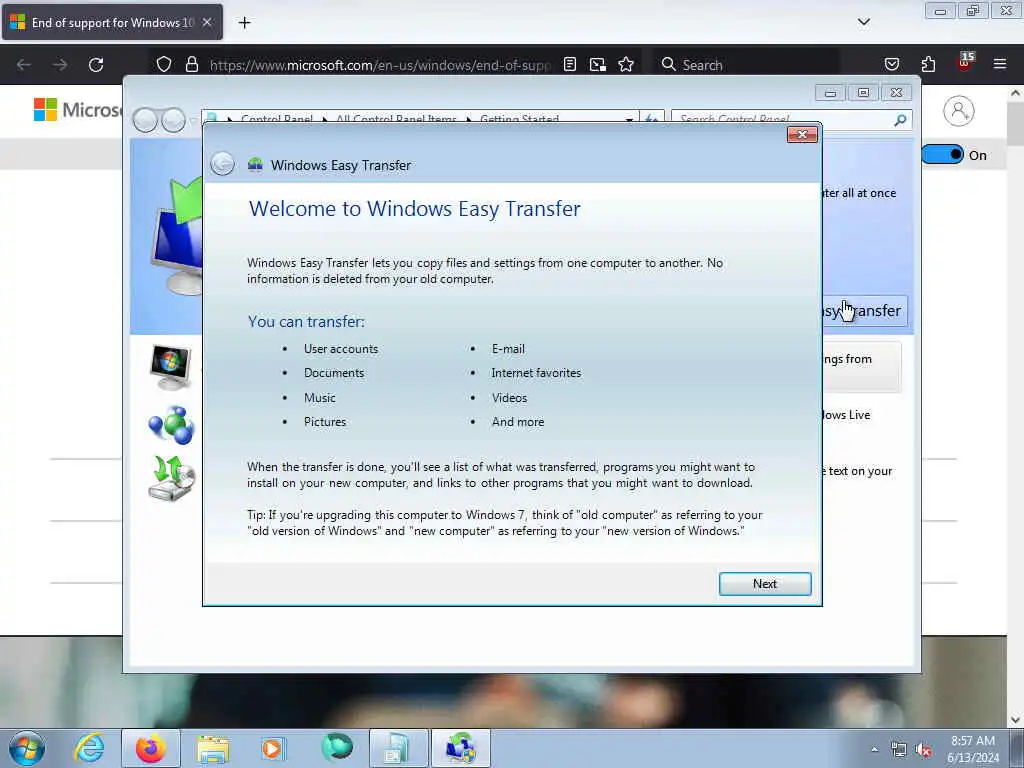Open Internet Explorer from taskbar
This screenshot has width=1024, height=768.
point(89,748)
